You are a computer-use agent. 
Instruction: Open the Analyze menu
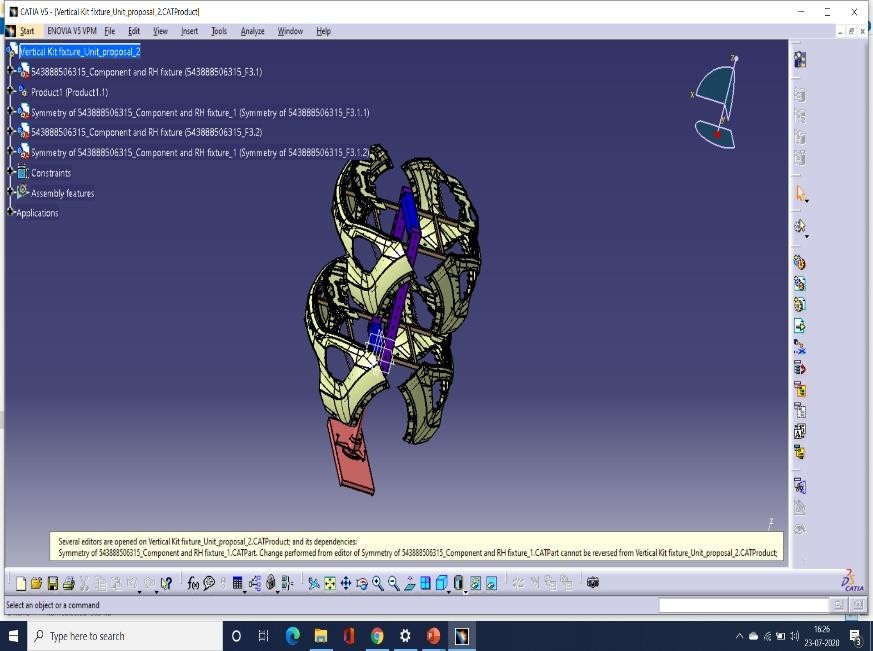pos(252,31)
